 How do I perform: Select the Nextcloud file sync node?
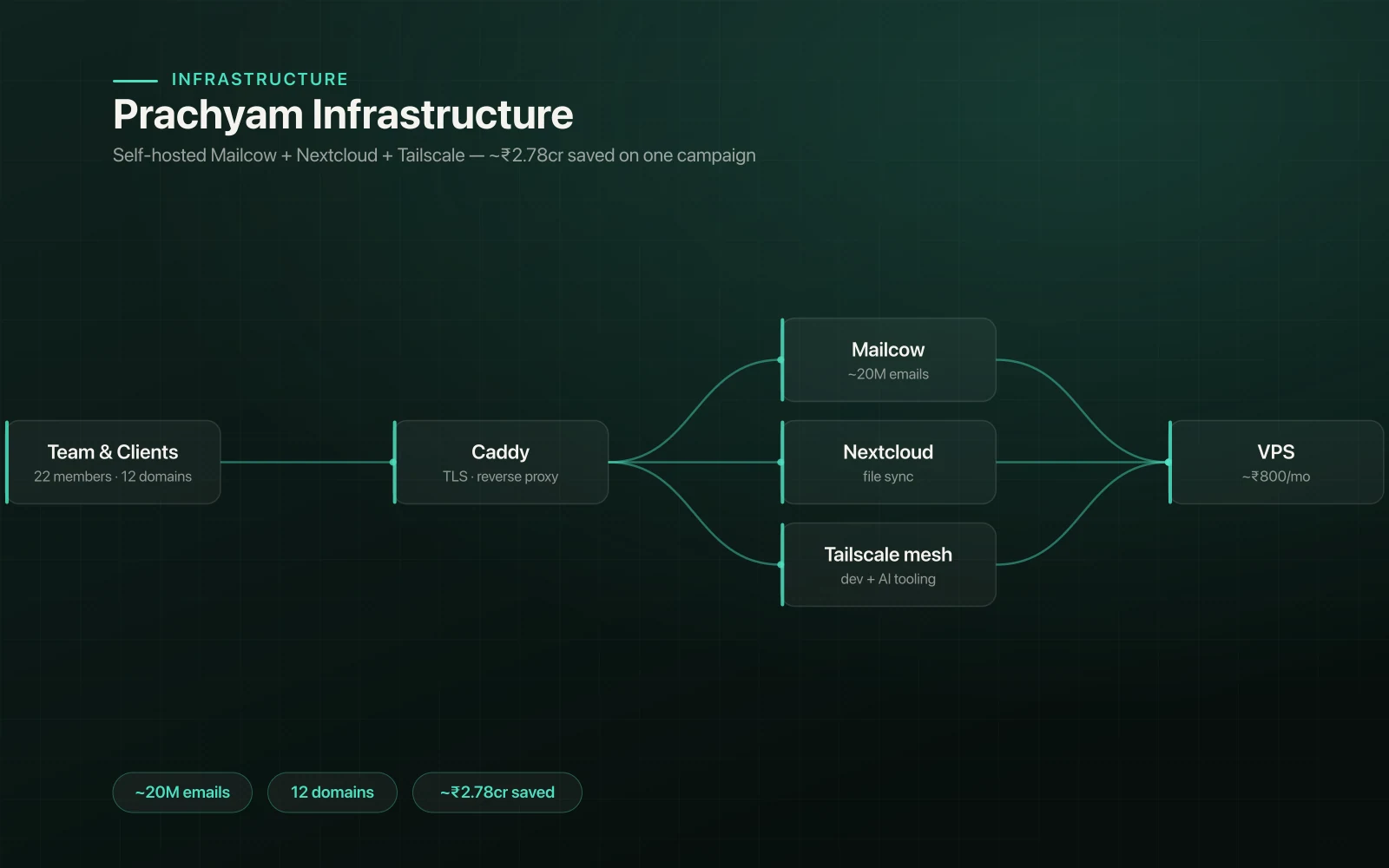click(888, 462)
